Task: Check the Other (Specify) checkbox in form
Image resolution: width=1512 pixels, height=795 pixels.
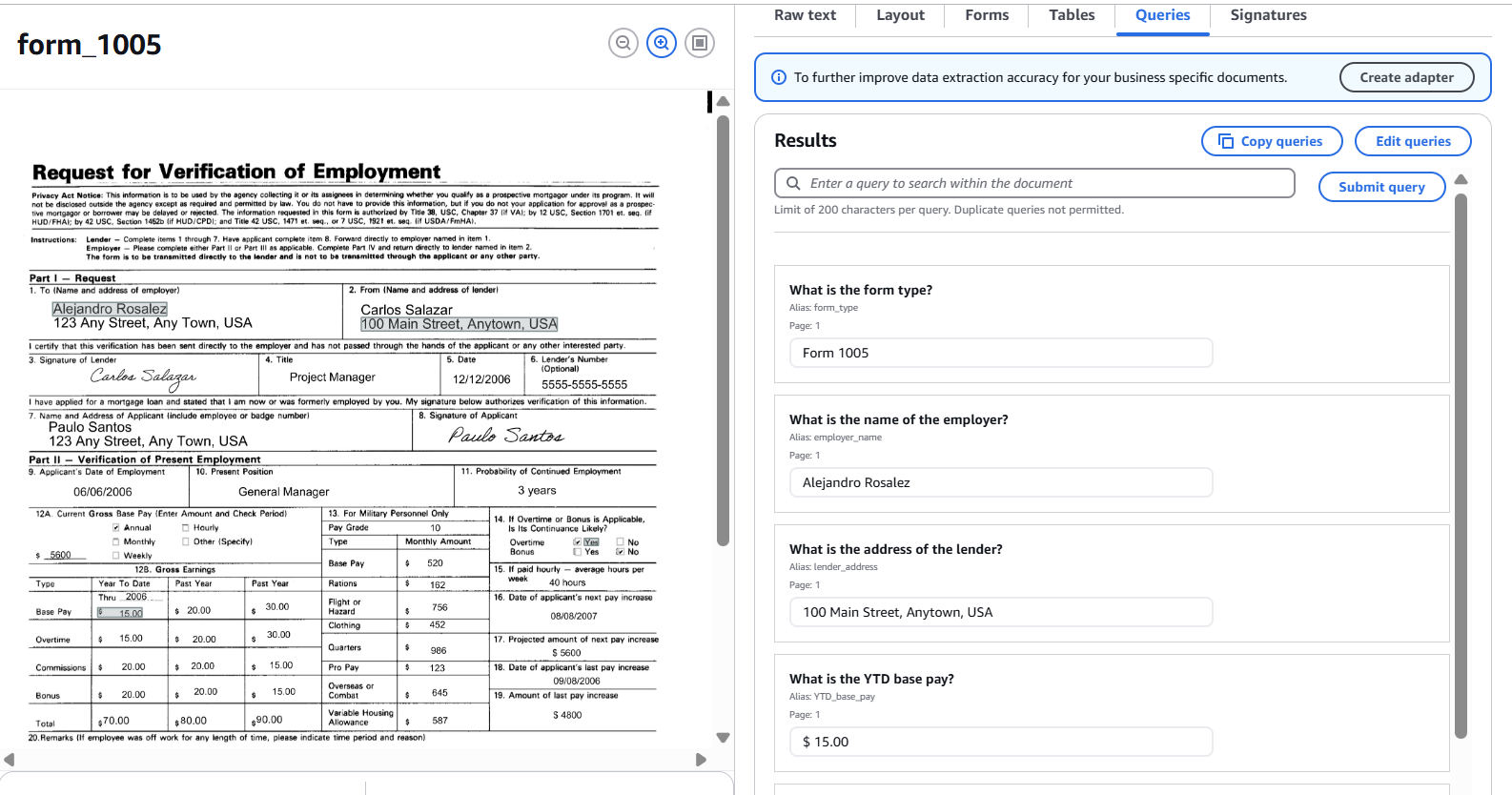Action: pos(186,541)
